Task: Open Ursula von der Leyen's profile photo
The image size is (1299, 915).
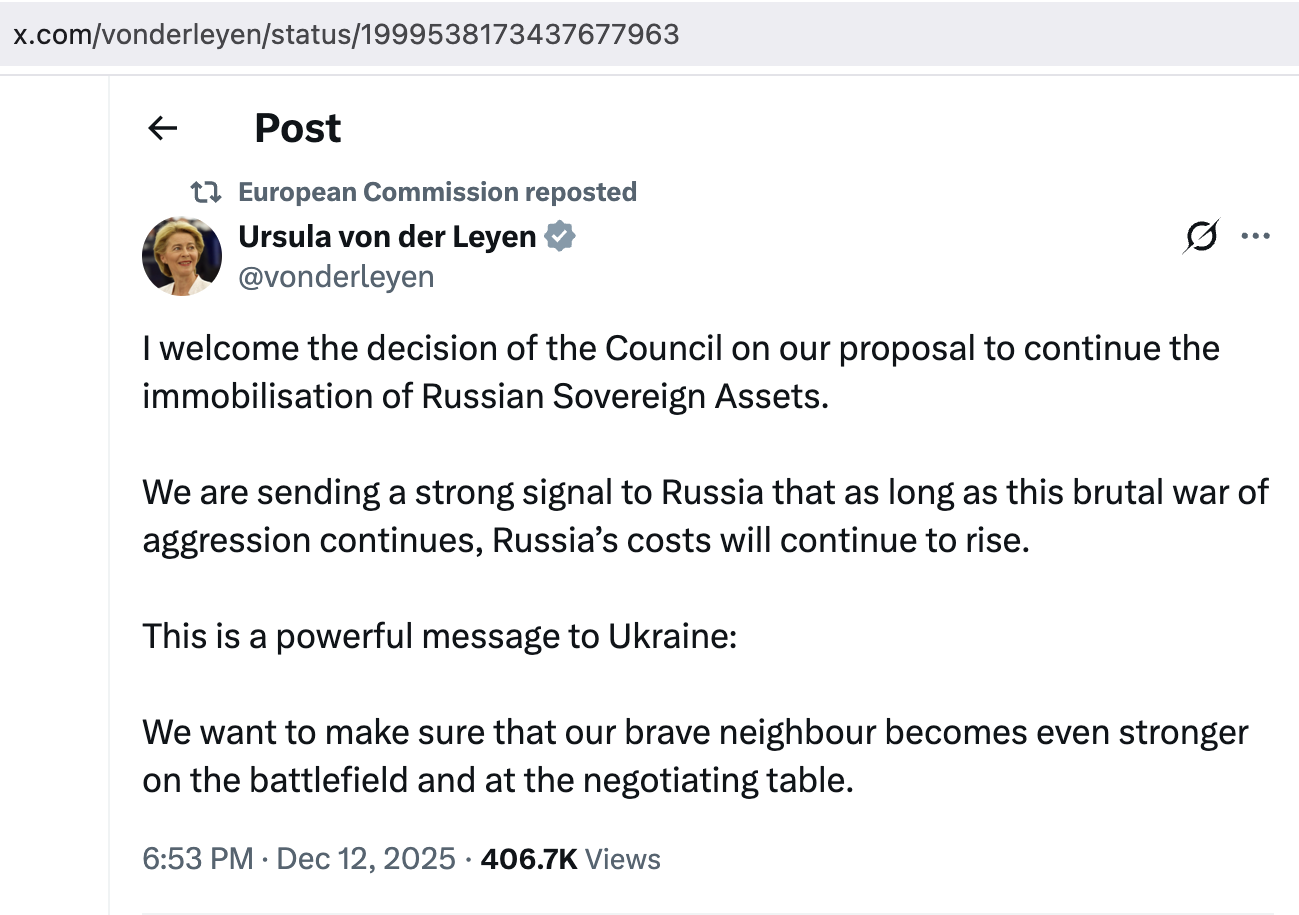Action: pos(182,256)
